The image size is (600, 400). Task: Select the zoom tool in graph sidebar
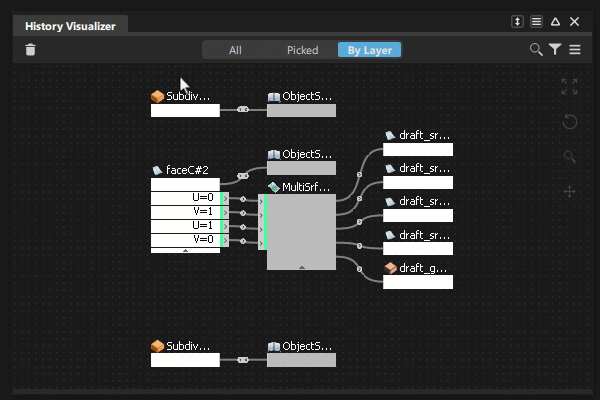click(569, 157)
